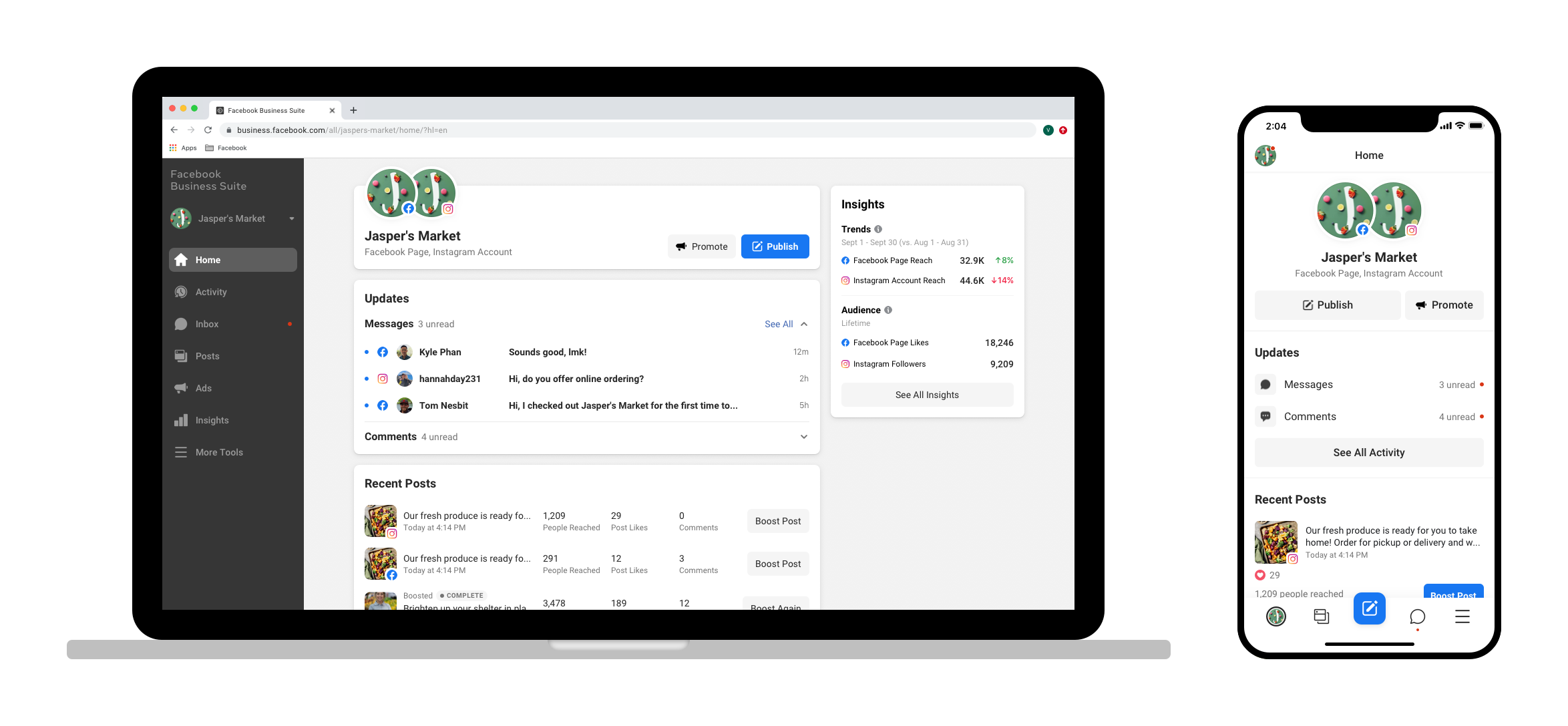
Task: Select the Home tab in sidebar
Action: (232, 259)
